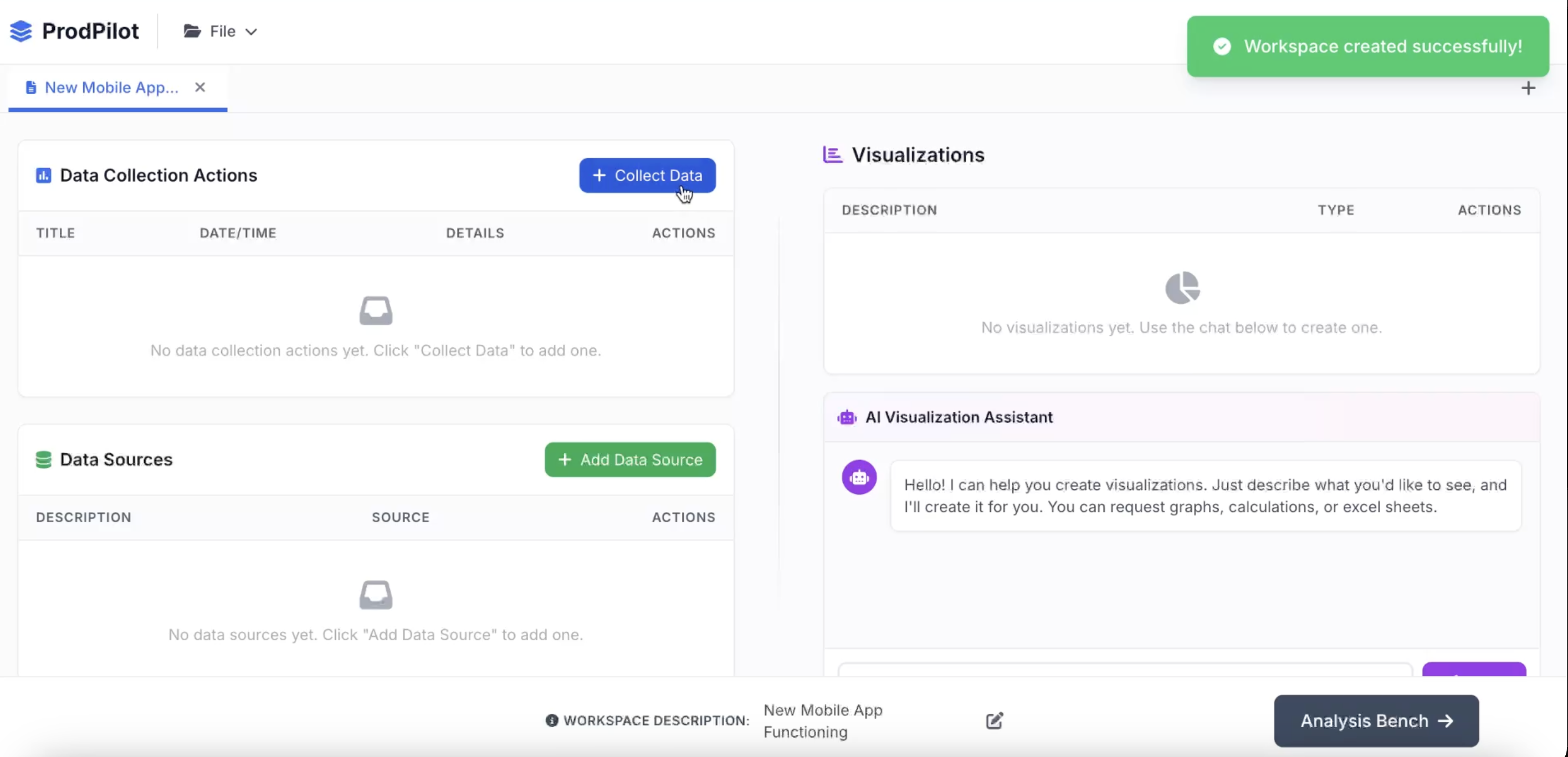This screenshot has height=757, width=1568.
Task: Click the Add Data Source button
Action: tap(629, 460)
